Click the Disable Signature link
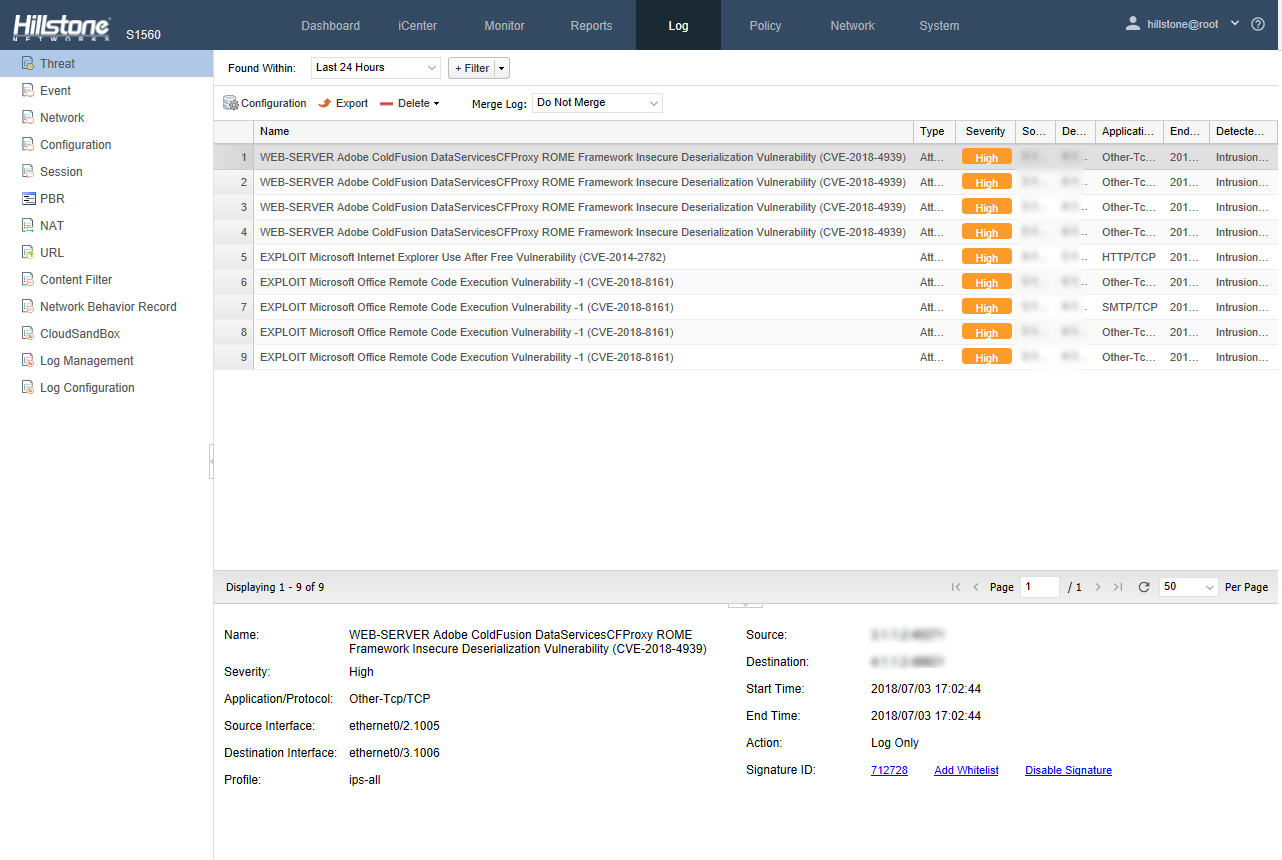 point(1068,770)
